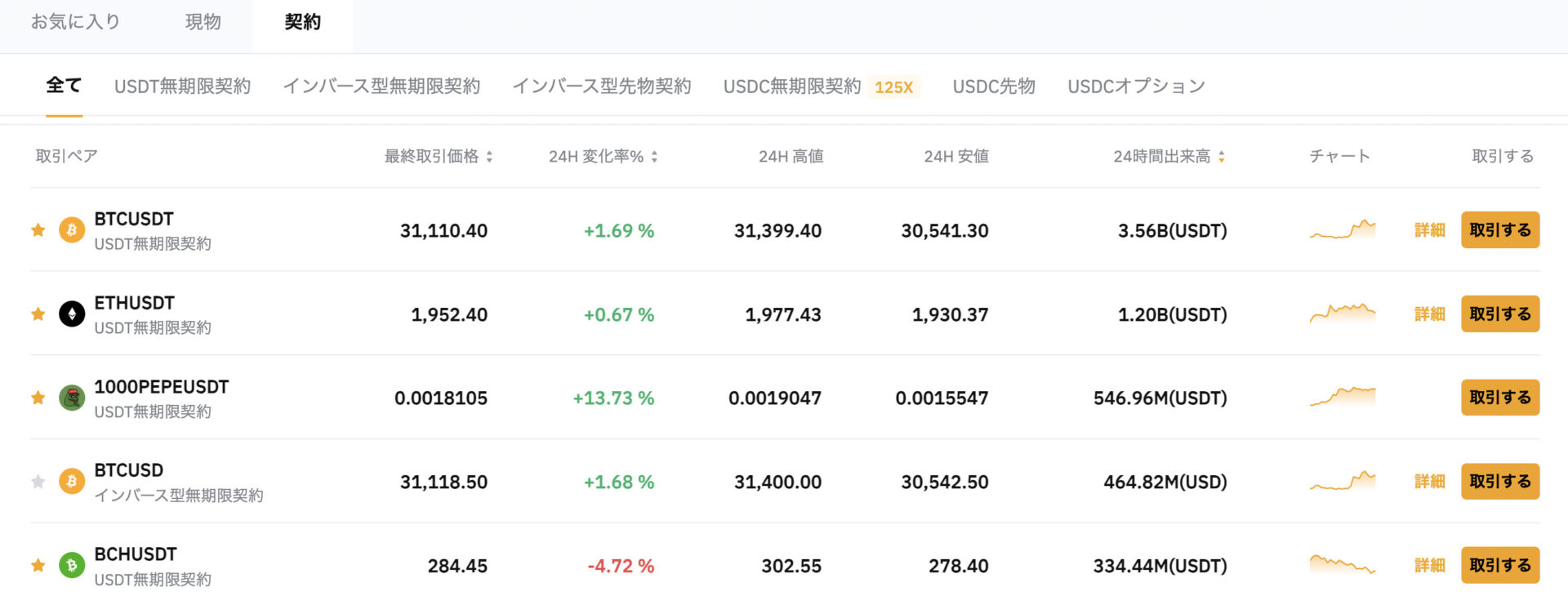Switch to 現物 tab

[203, 22]
